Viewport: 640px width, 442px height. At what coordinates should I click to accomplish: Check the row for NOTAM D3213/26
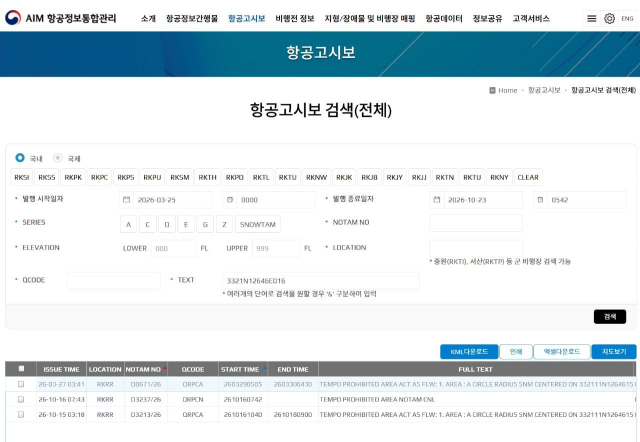21,414
